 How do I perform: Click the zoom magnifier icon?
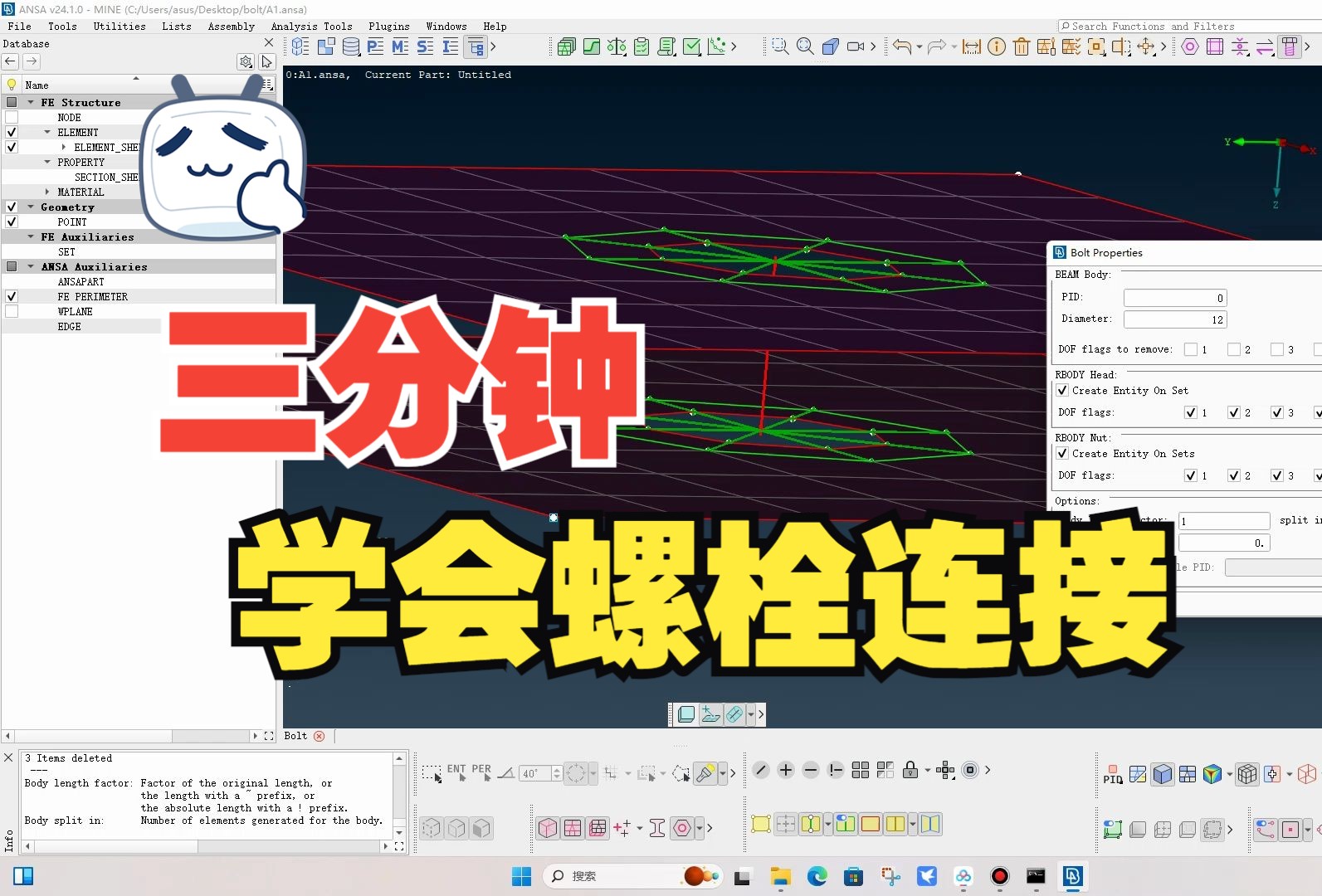[805, 46]
